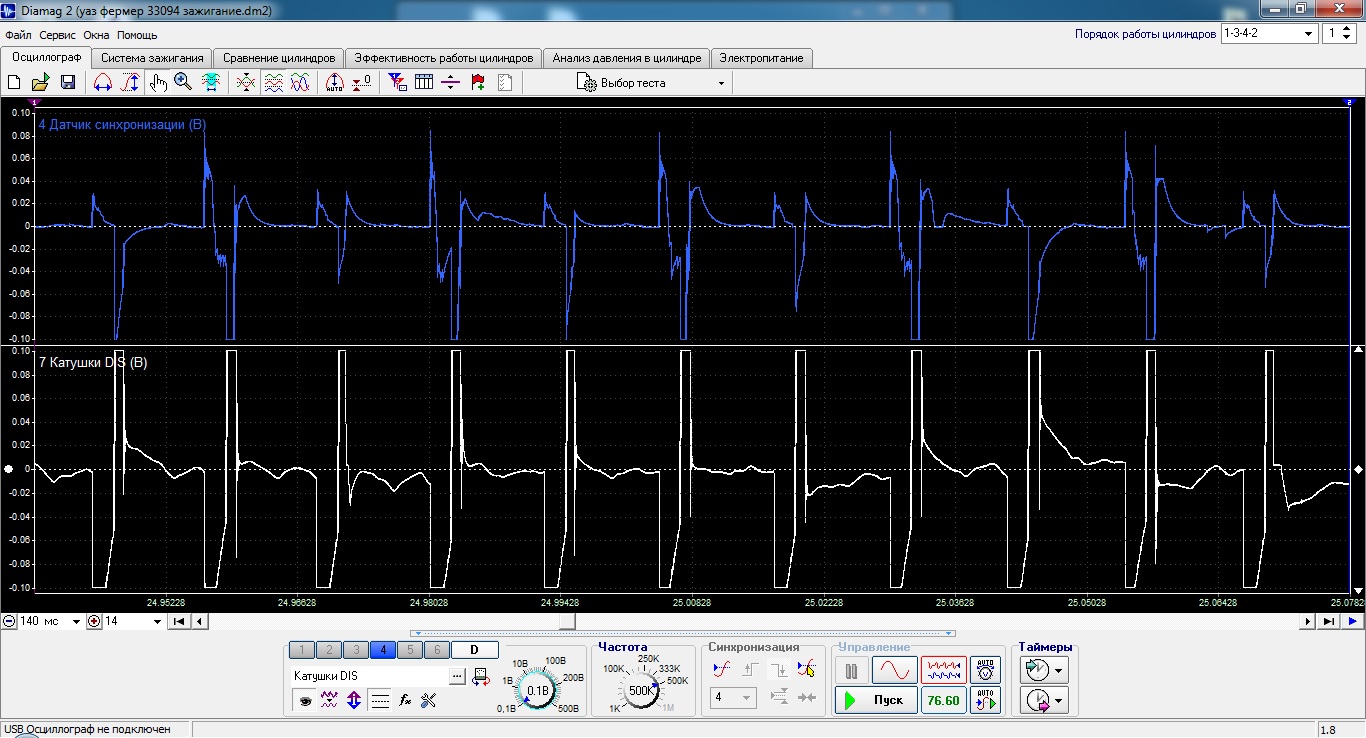
Task: Click the Пуск start button
Action: pyautogui.click(x=876, y=700)
